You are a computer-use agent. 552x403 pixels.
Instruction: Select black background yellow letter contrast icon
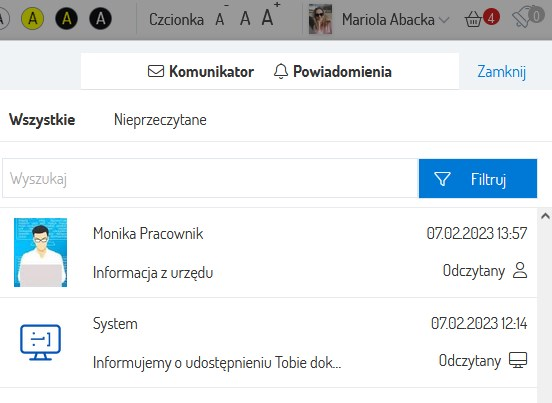(67, 18)
